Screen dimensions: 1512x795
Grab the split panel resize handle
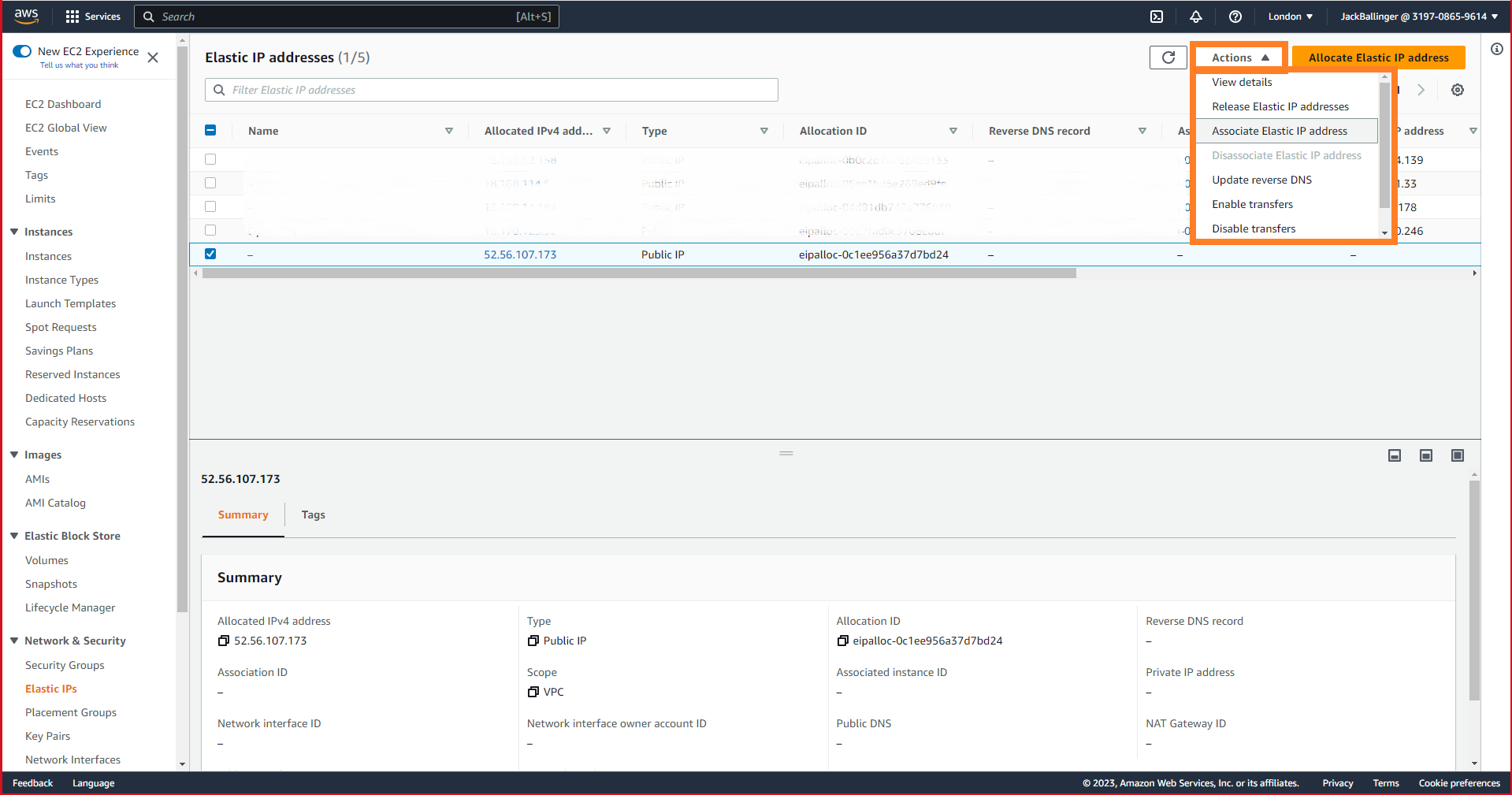(786, 453)
